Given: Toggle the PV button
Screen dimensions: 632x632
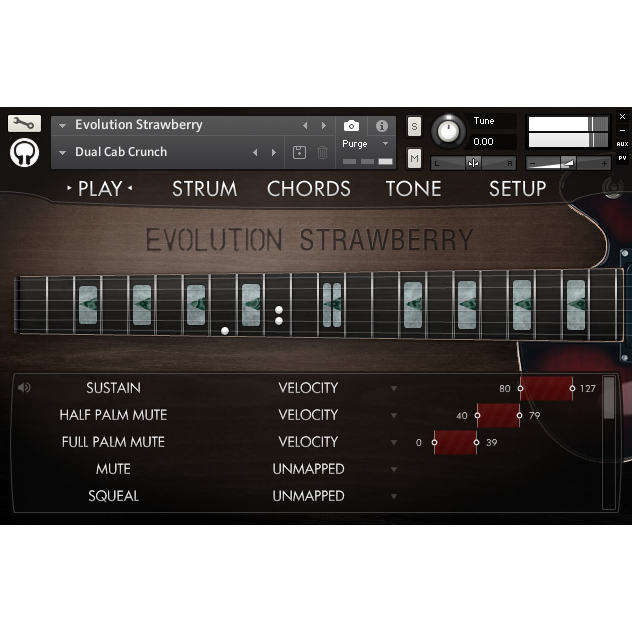Looking at the screenshot, I should (622, 158).
